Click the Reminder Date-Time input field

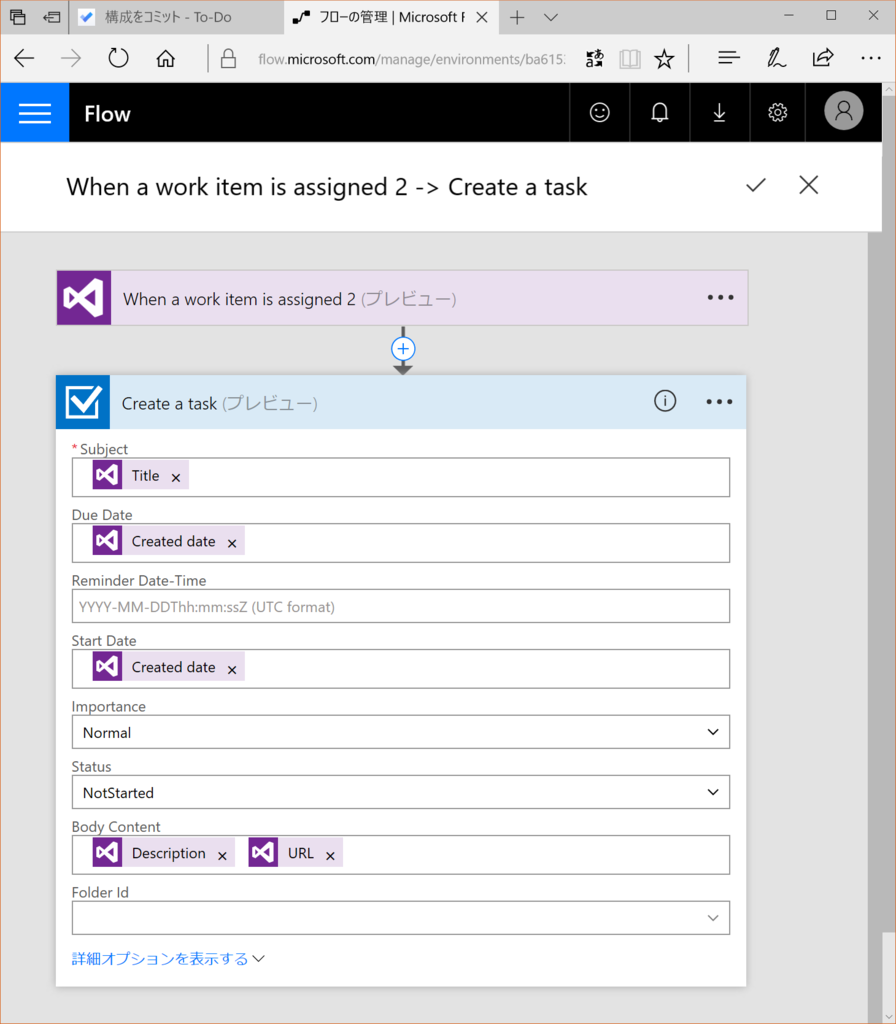coord(401,607)
